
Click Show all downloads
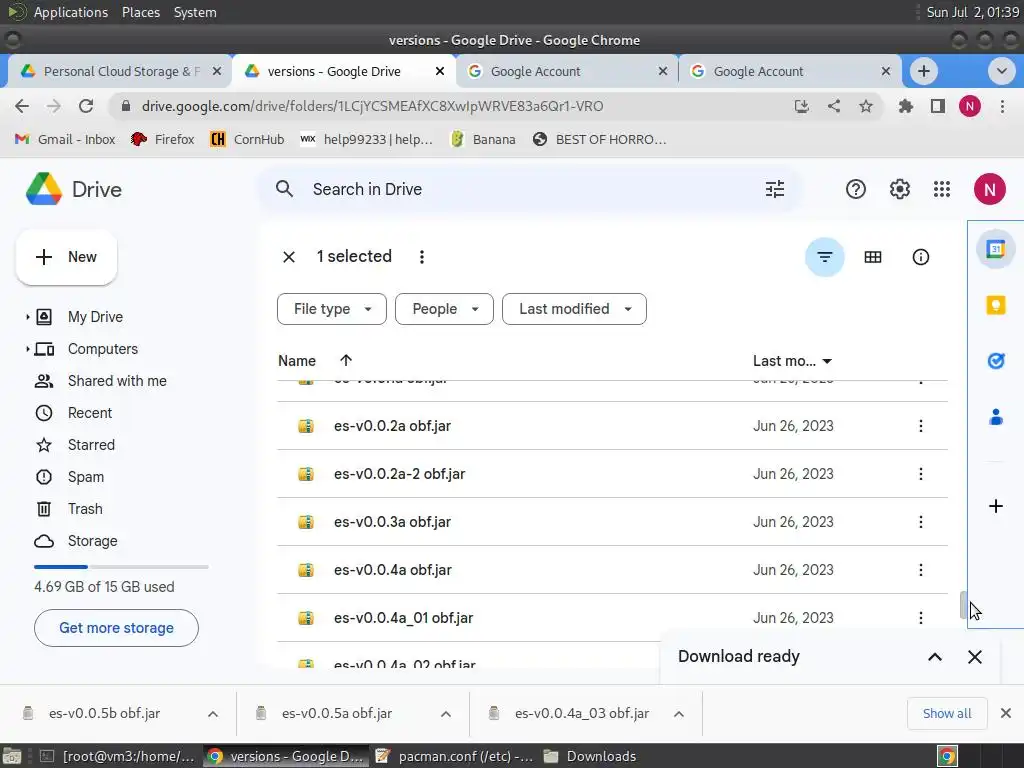pos(946,714)
